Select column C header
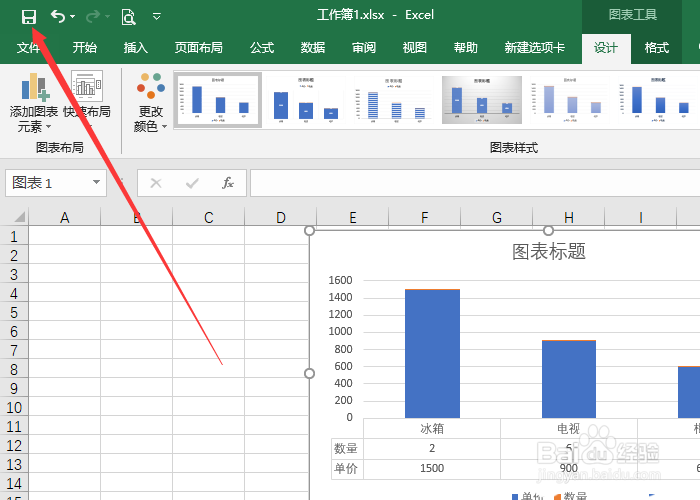This screenshot has width=700, height=500. point(208,217)
